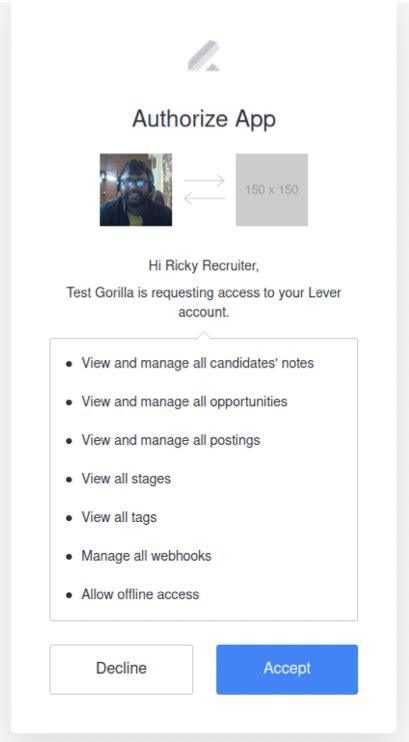Viewport: 409px width, 742px height.
Task: Click the View all tags permission
Action: coord(119,517)
